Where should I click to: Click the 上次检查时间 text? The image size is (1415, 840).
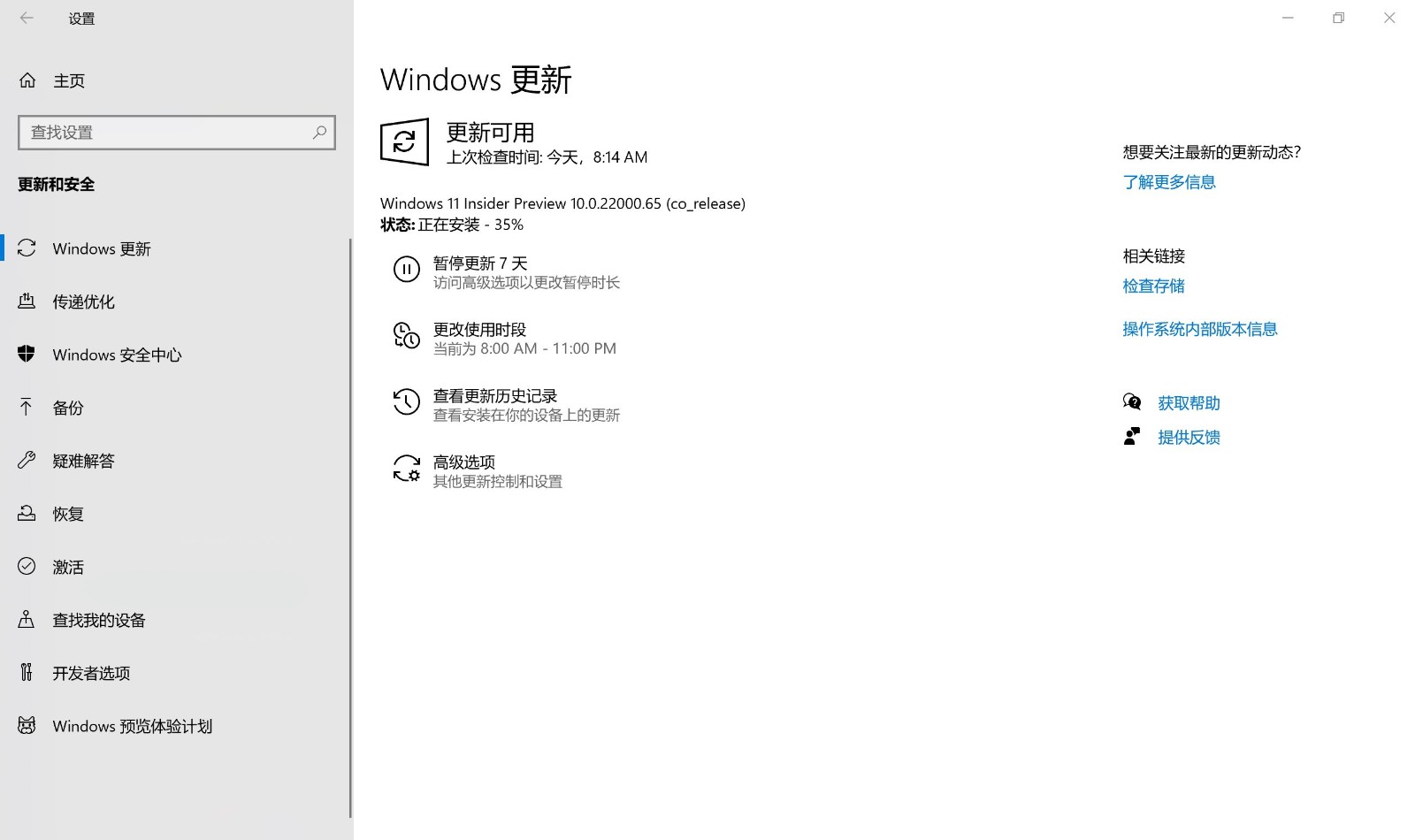coord(547,157)
